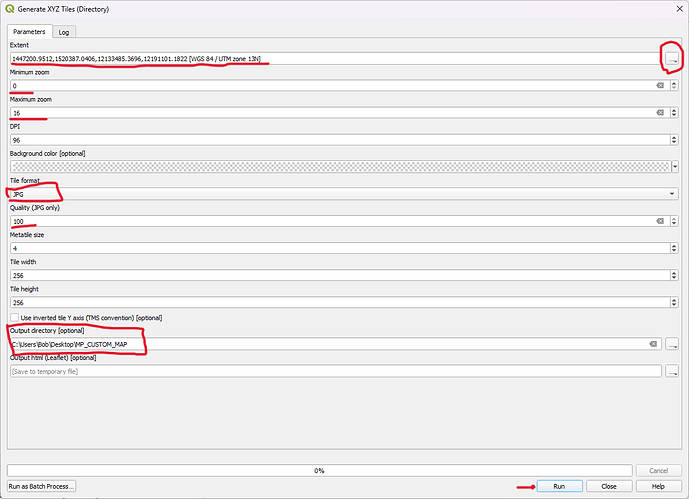Clear the Maximum zoom value
689x499 pixels.
660,113
